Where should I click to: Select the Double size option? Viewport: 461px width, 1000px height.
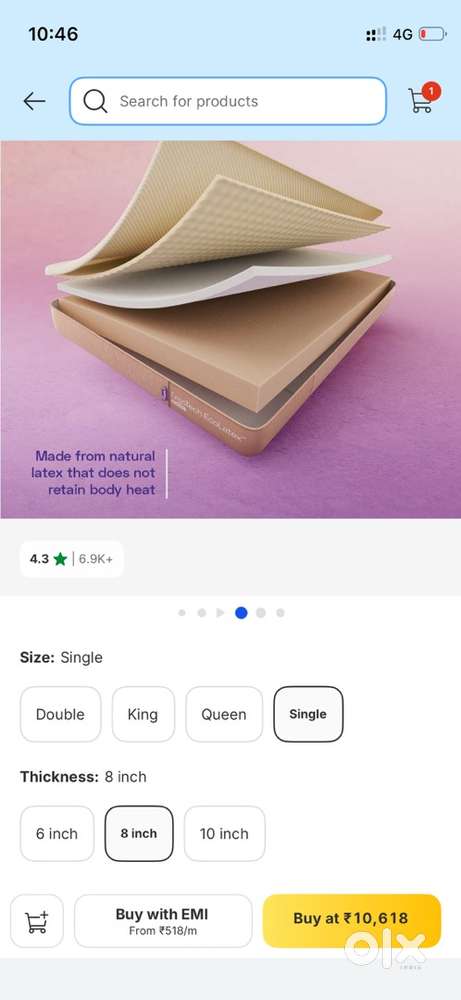(x=60, y=714)
